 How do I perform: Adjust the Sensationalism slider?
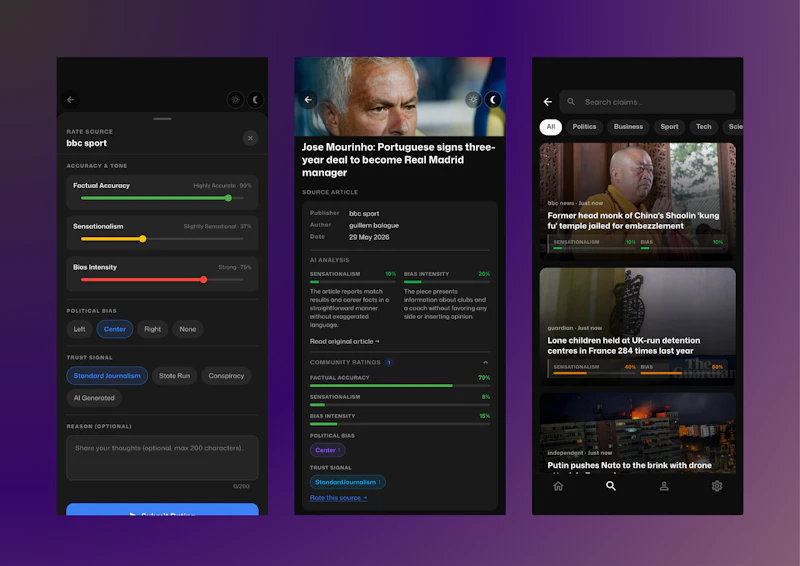click(143, 239)
